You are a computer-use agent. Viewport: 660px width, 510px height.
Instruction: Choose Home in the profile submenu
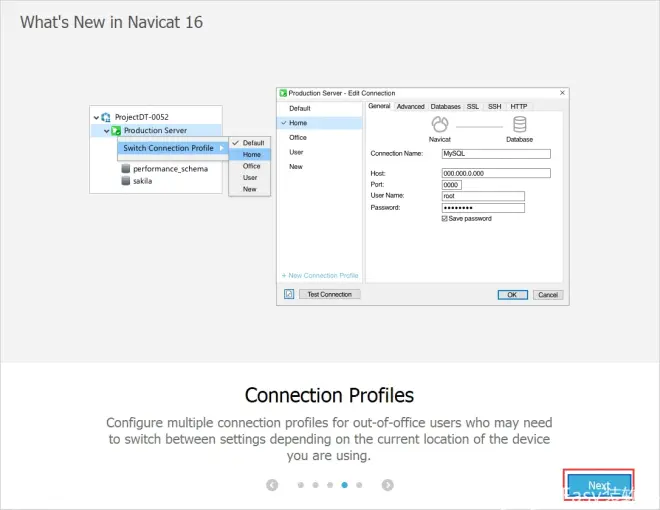click(250, 154)
